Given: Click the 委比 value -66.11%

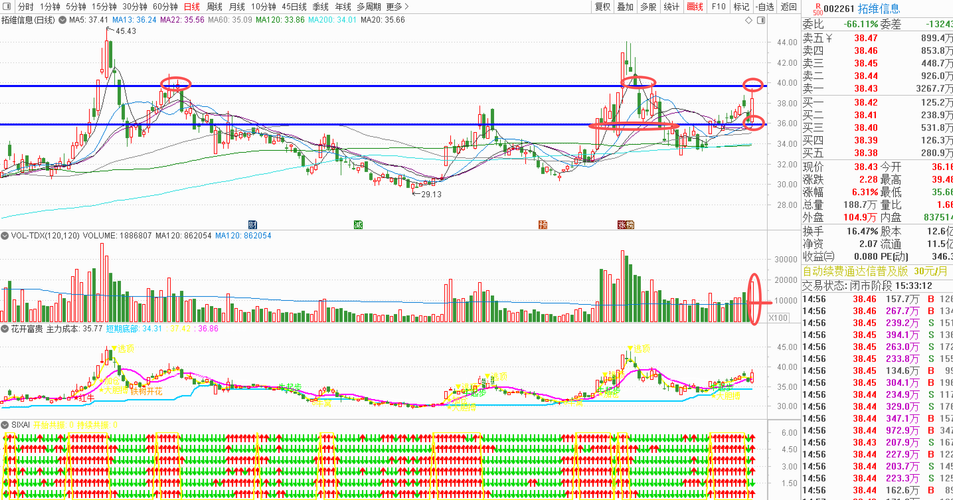Looking at the screenshot, I should click(x=861, y=24).
